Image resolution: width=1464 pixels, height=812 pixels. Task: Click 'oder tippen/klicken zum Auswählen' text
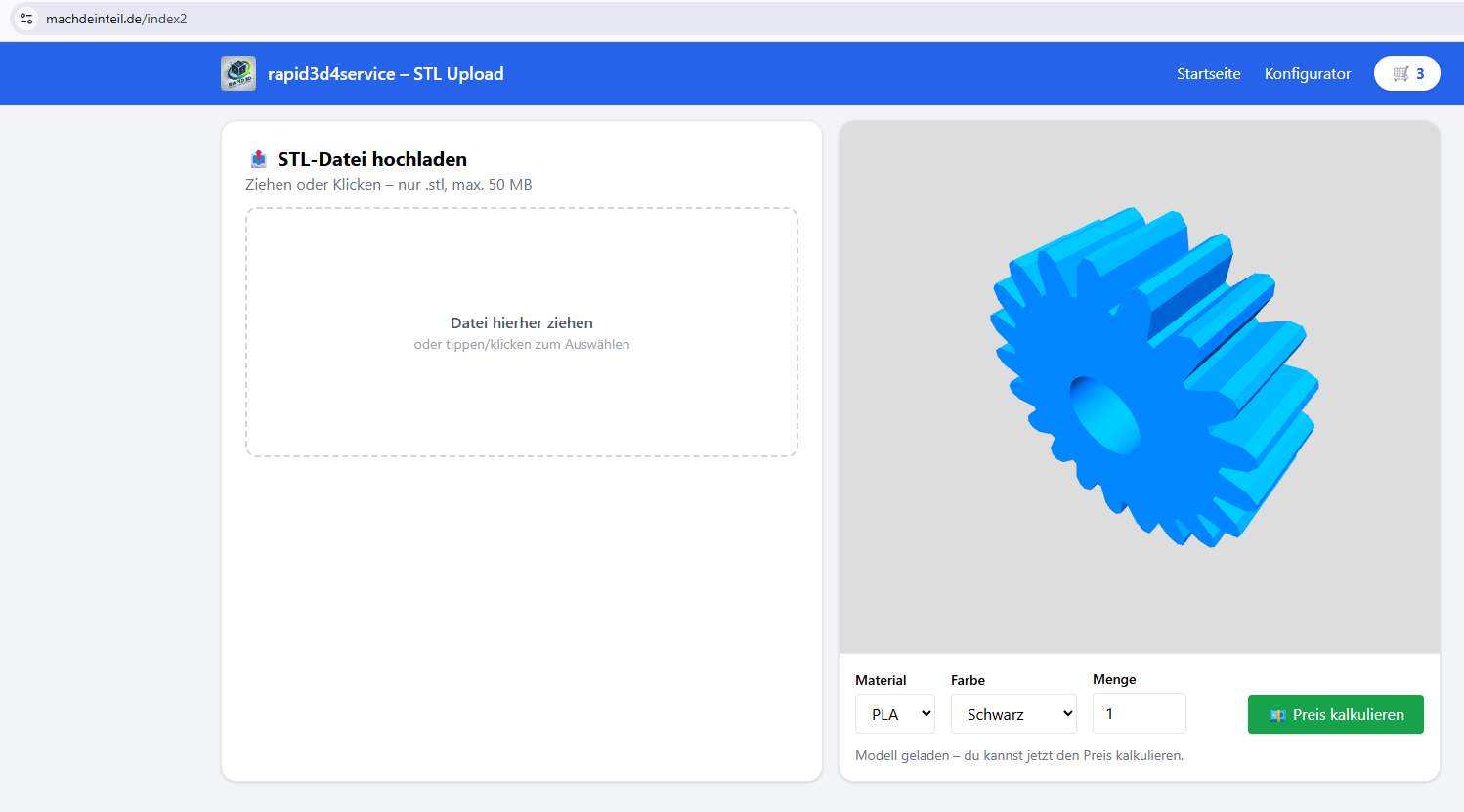click(x=522, y=344)
